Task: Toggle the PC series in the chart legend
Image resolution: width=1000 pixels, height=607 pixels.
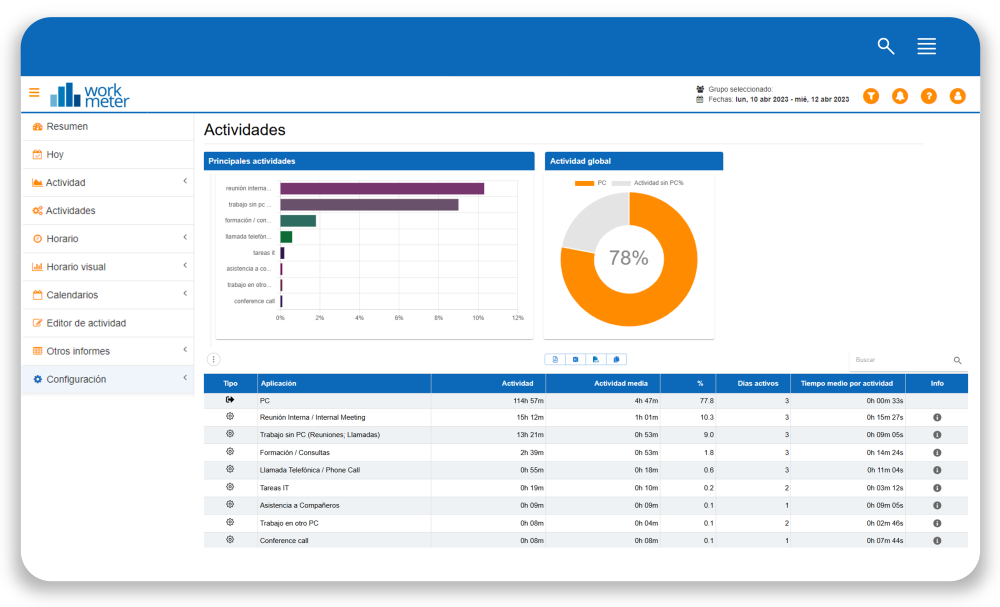Action: [590, 183]
